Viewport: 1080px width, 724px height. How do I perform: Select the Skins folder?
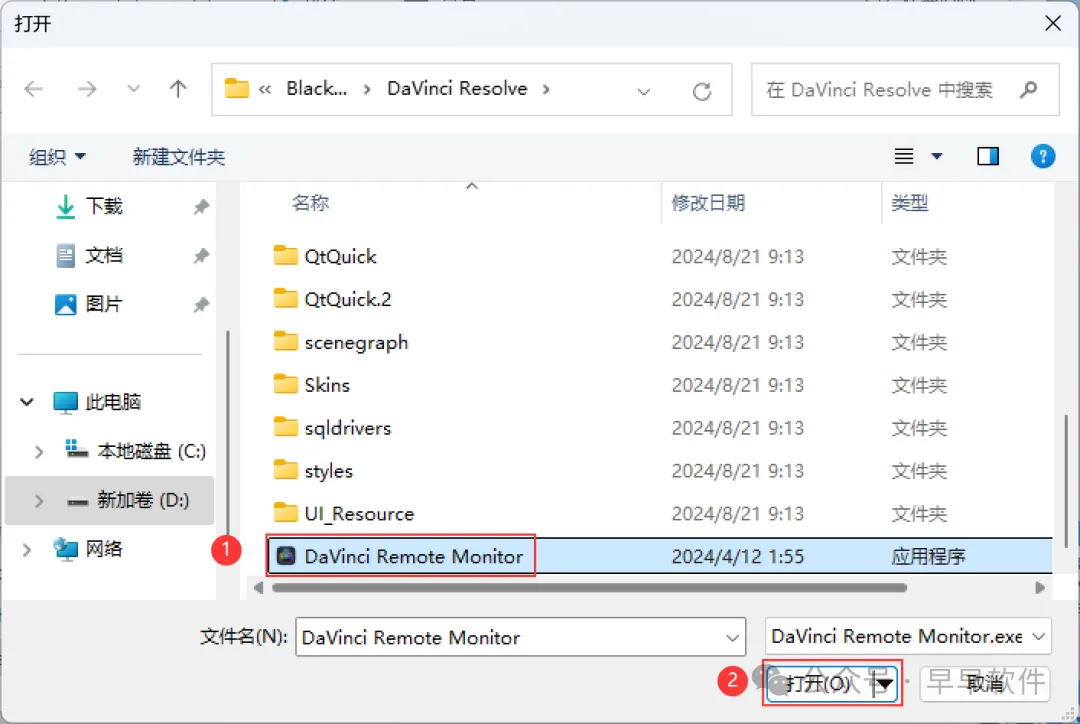click(x=327, y=385)
